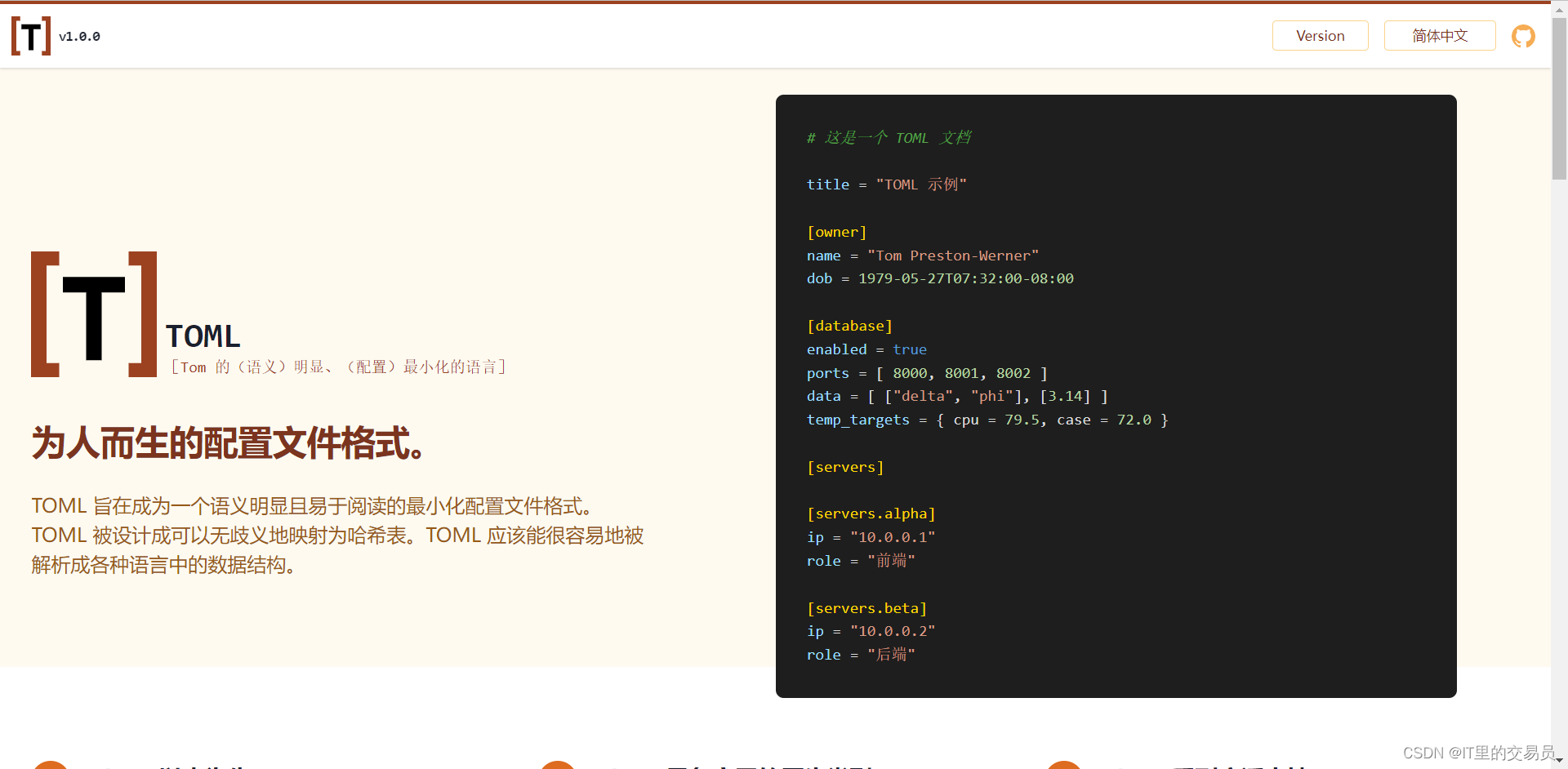
Task: Click the first orange bullet icon at page bottom
Action: click(51, 765)
